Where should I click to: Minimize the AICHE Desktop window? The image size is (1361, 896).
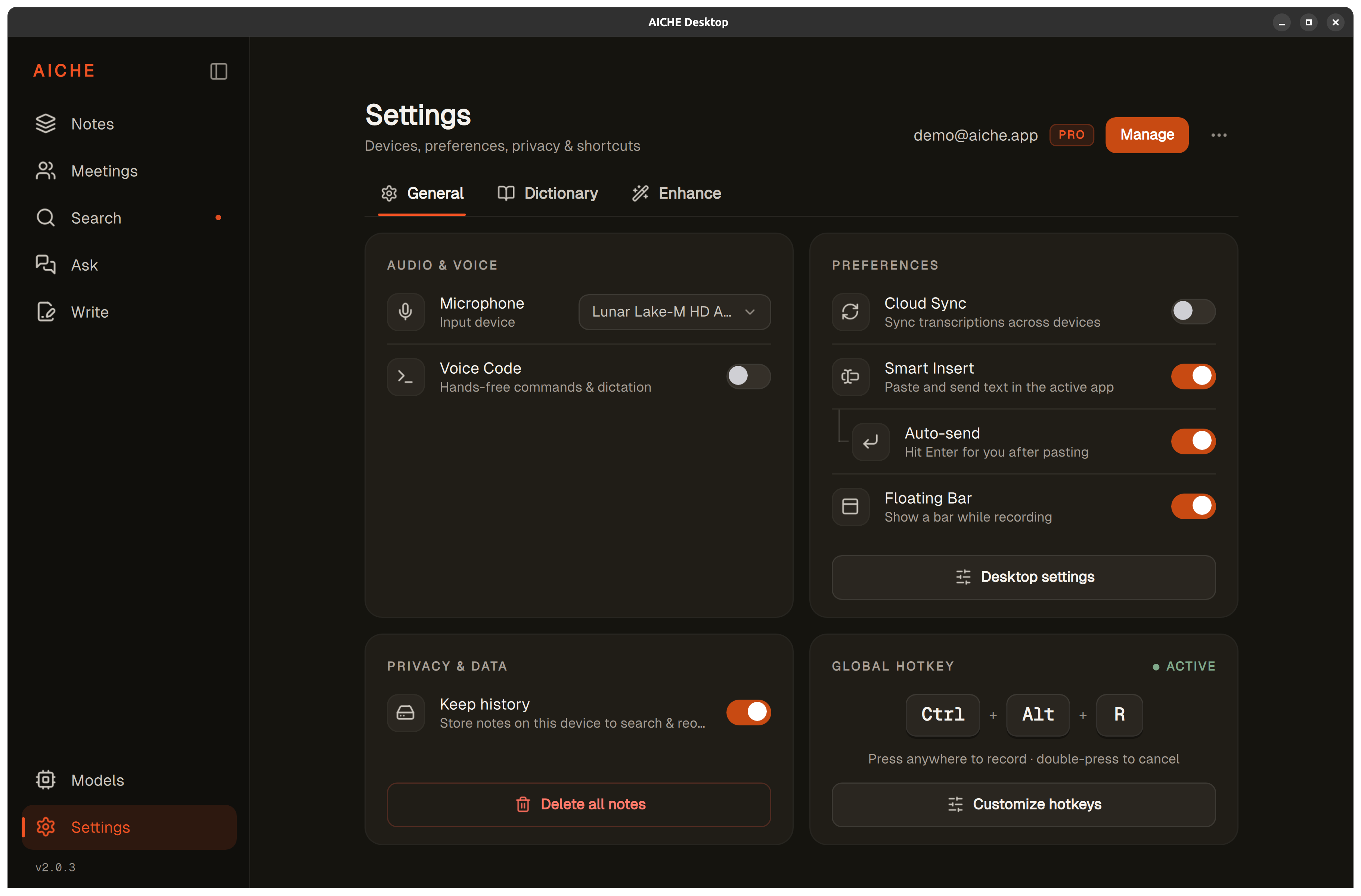point(1281,22)
